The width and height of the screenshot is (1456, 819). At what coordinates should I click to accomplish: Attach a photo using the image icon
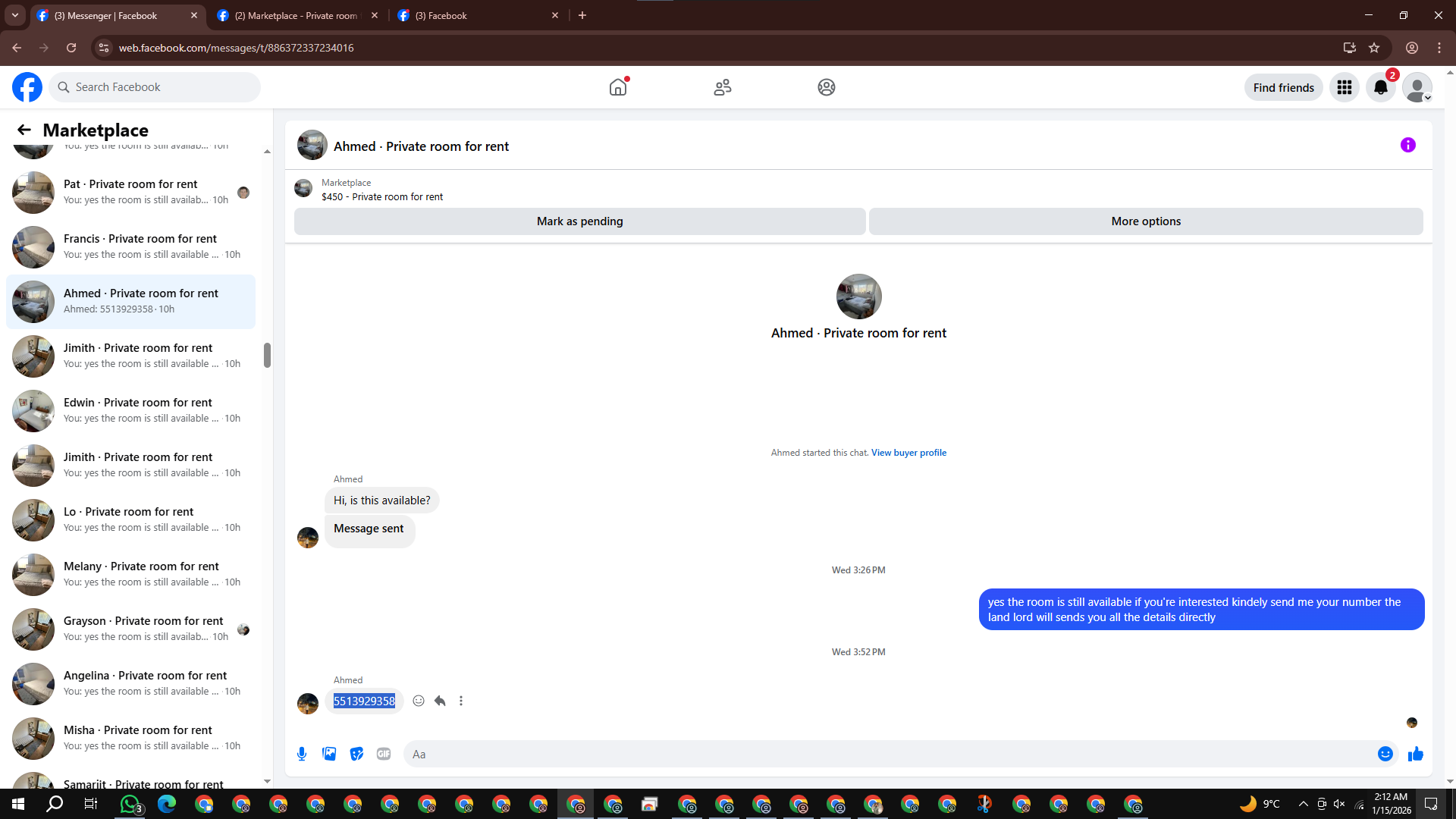(x=329, y=754)
